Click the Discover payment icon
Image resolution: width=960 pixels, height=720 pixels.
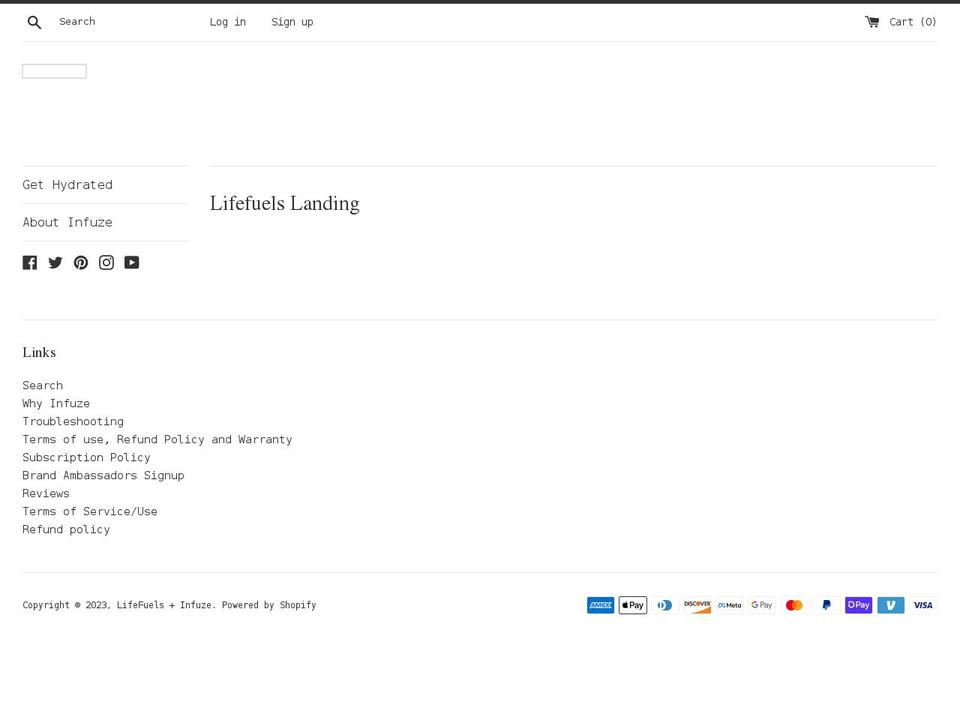697,605
